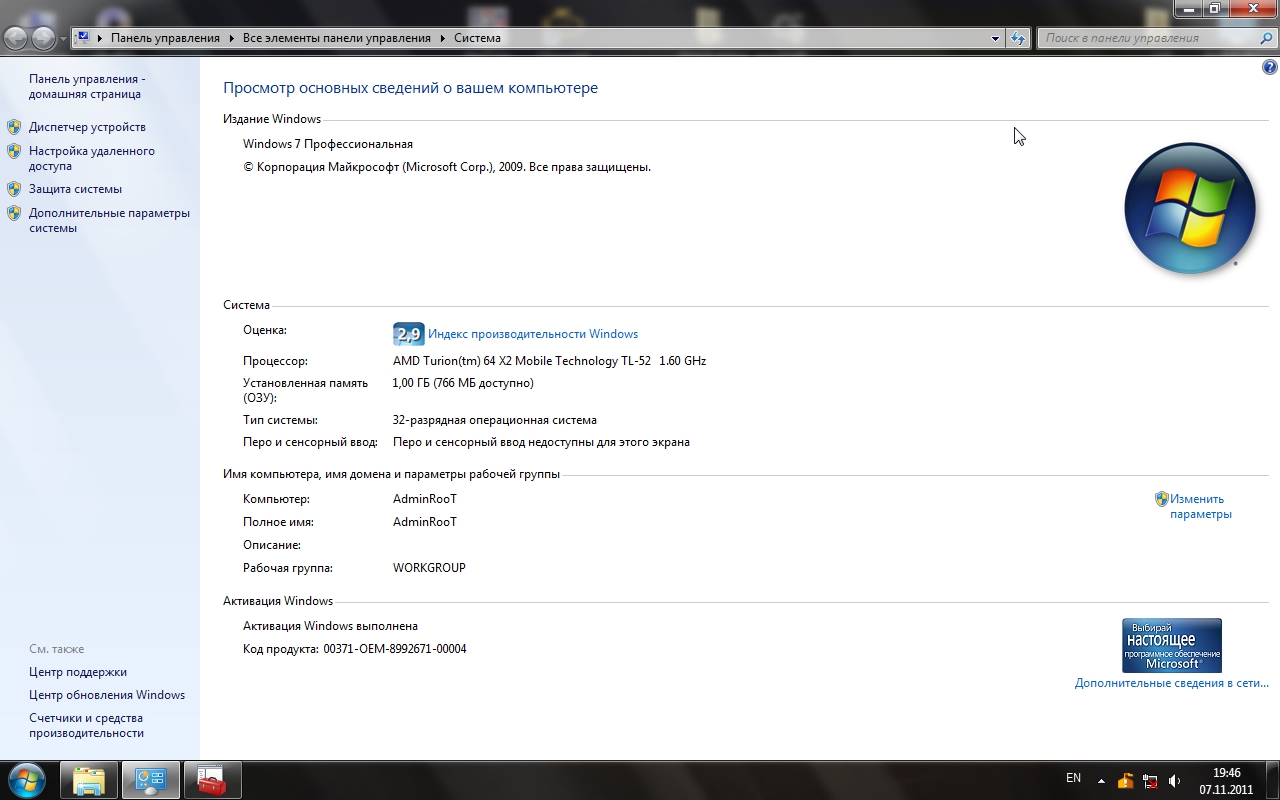
Task: Click AdminRooT value next to Компьютер
Action: (425, 499)
